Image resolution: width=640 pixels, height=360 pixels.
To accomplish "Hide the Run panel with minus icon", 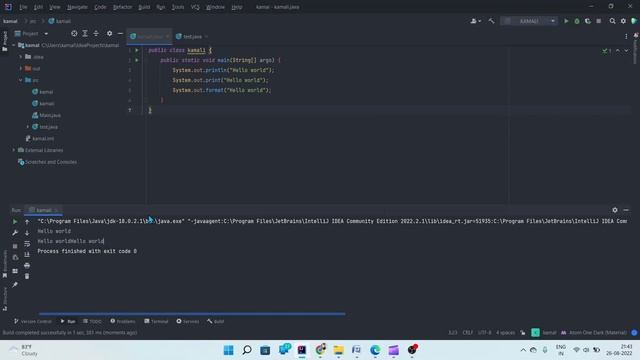I will point(626,210).
